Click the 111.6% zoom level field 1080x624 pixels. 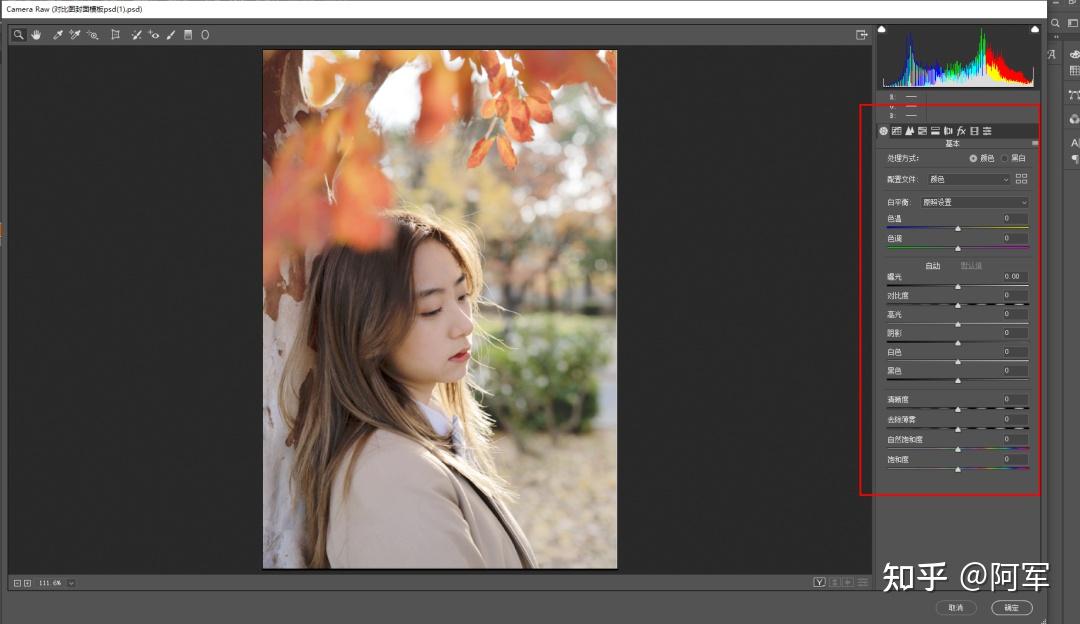(50, 583)
